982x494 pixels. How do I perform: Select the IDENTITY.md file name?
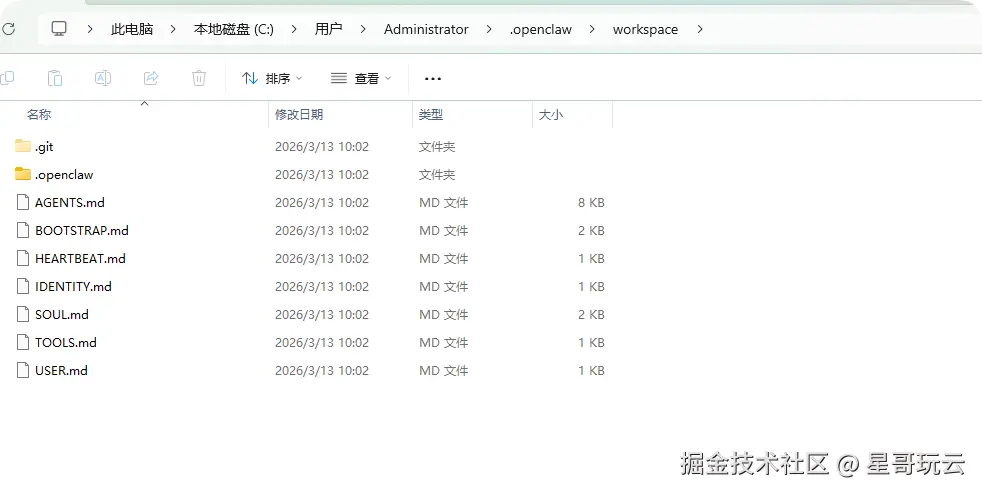(73, 286)
